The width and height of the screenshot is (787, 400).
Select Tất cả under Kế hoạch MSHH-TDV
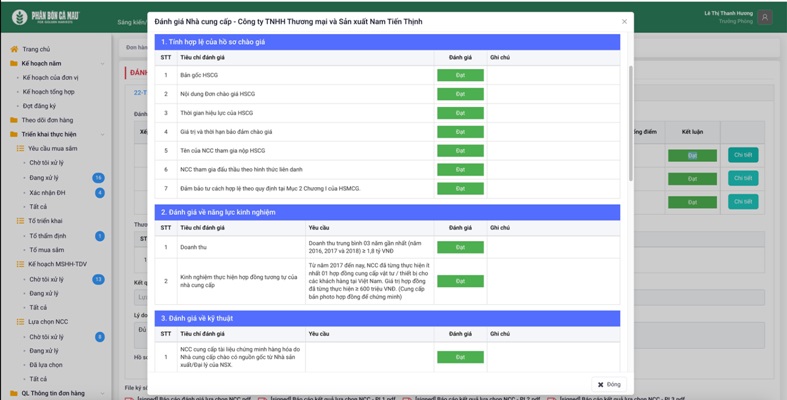38,308
